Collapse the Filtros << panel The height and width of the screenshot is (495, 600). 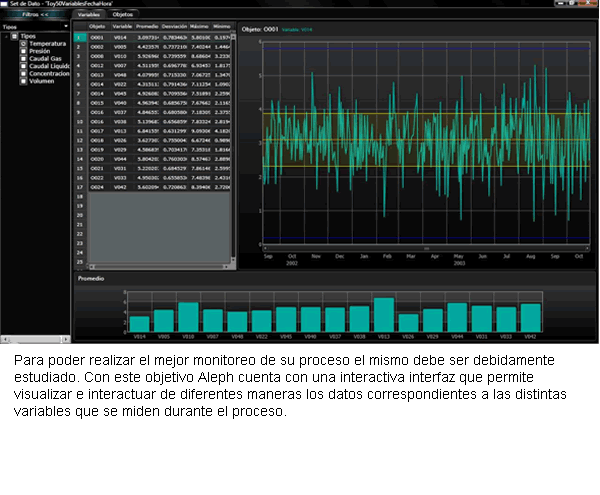[36, 16]
